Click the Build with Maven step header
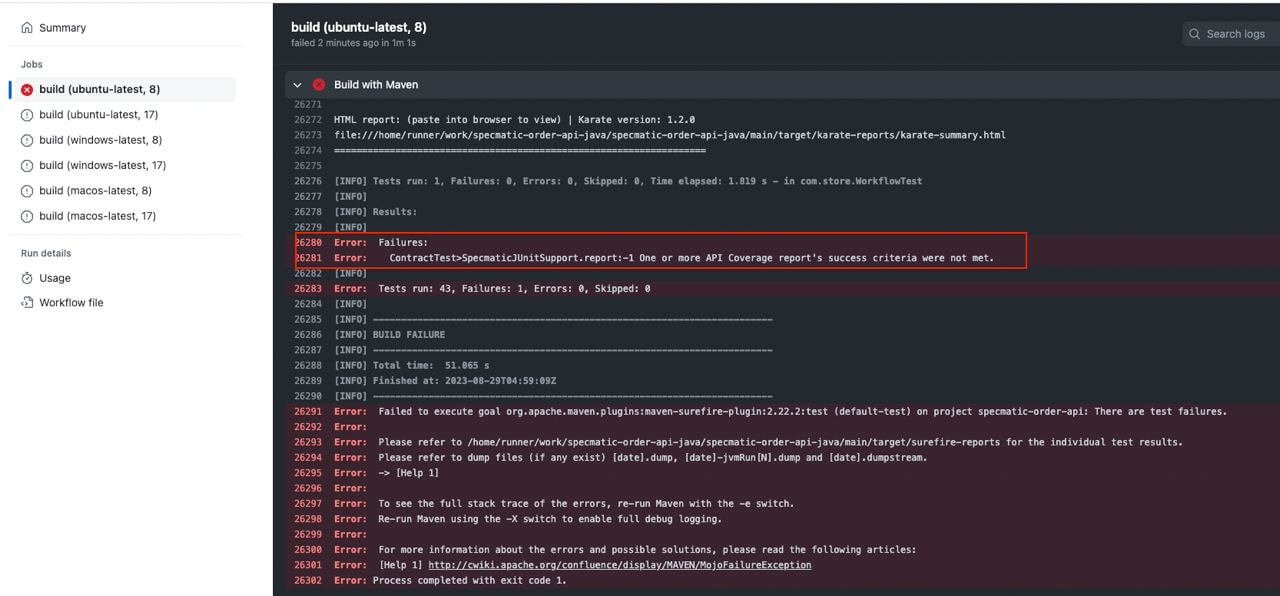The image size is (1280, 596). click(376, 85)
